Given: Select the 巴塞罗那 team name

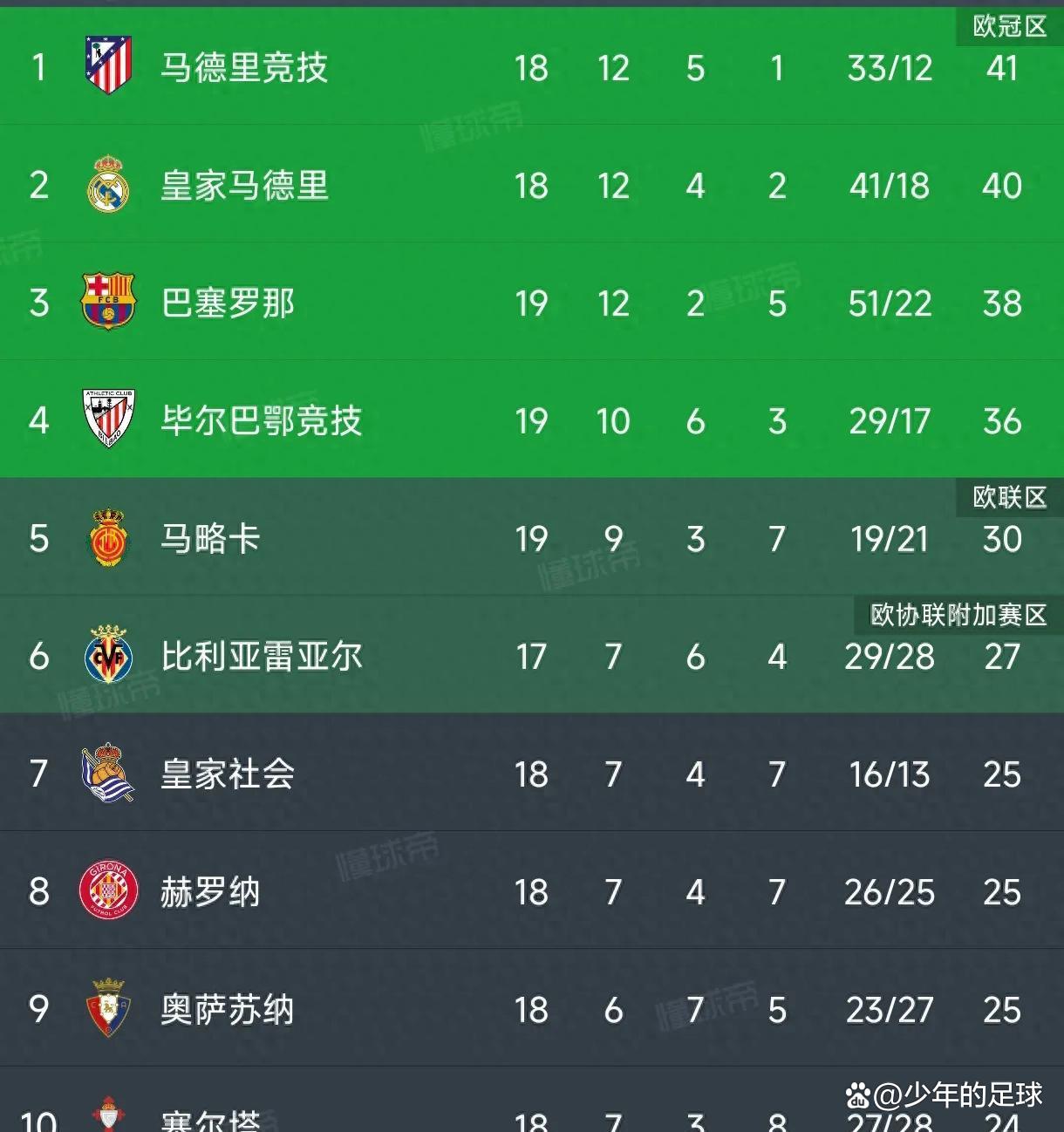Looking at the screenshot, I should pyautogui.click(x=228, y=303).
